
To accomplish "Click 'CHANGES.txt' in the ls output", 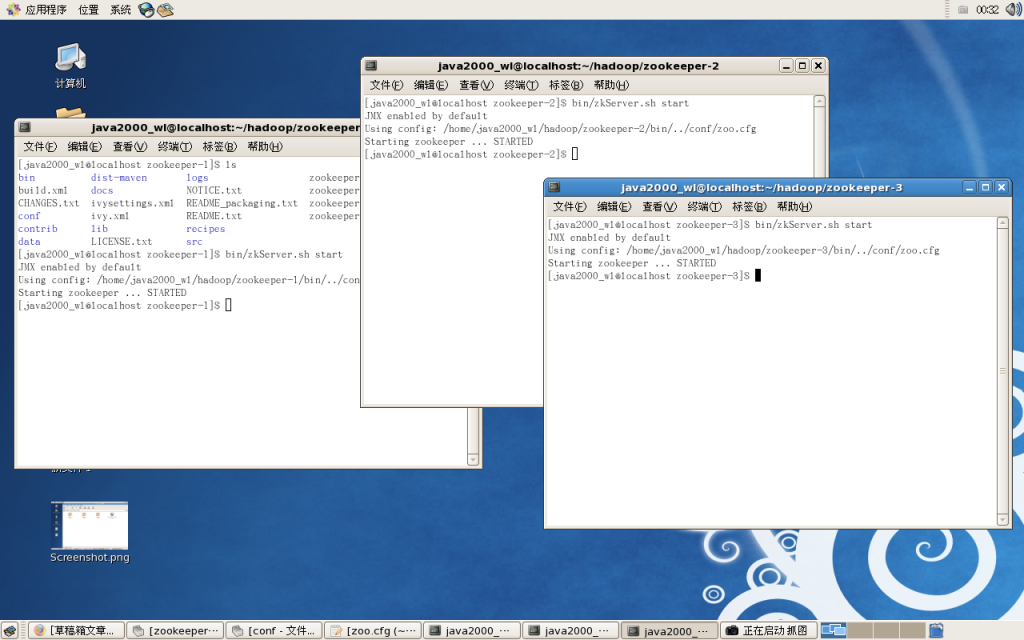I will pyautogui.click(x=48, y=203).
